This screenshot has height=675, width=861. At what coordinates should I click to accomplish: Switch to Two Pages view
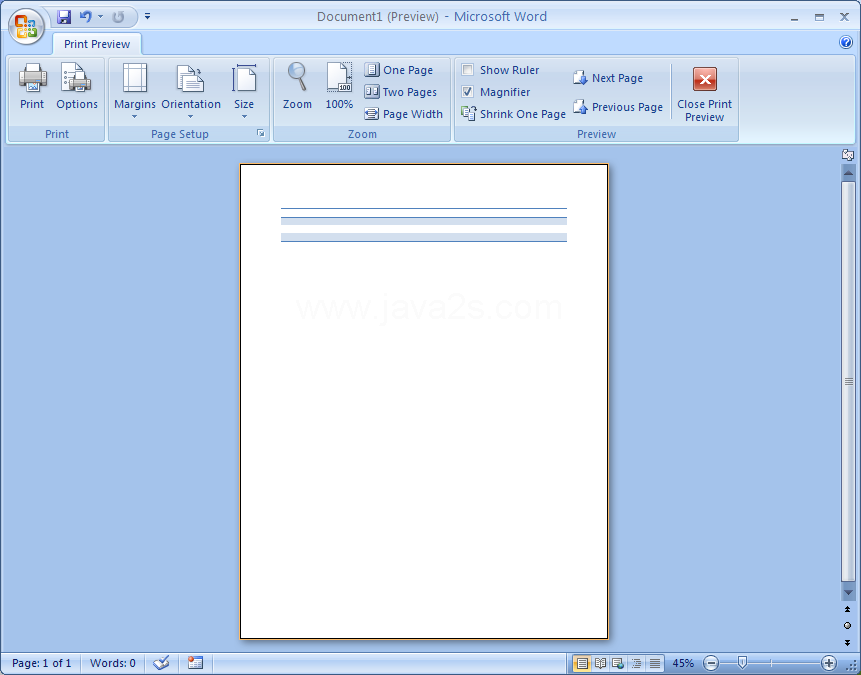tap(401, 92)
